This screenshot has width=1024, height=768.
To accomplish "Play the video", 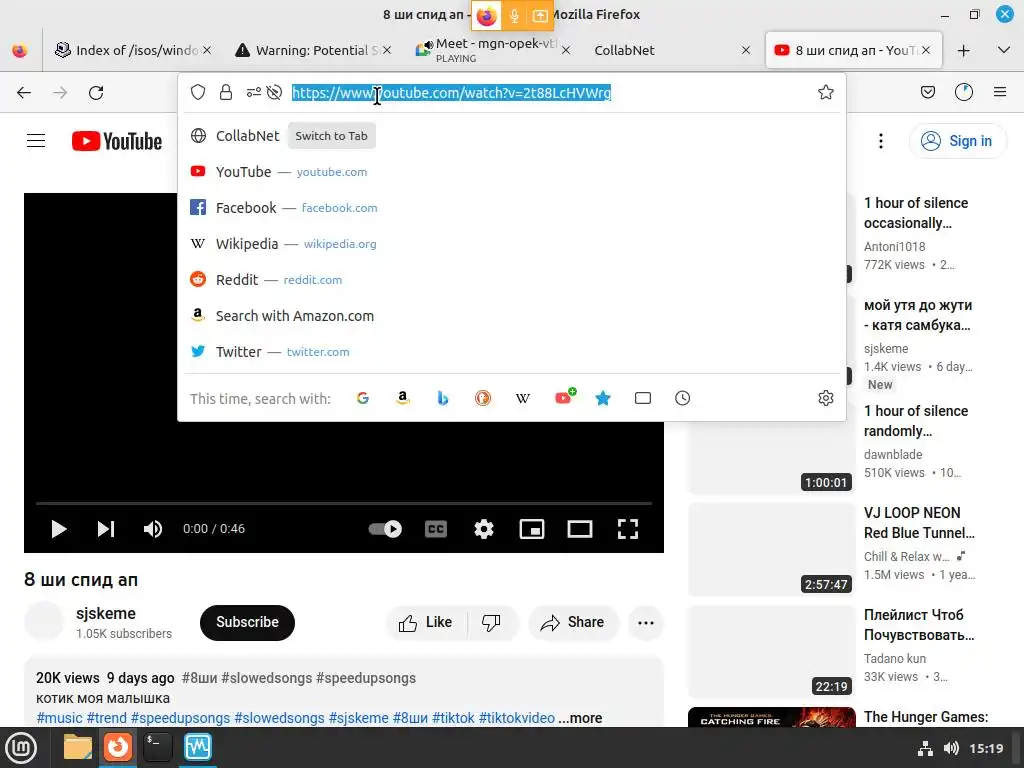I will pyautogui.click(x=59, y=529).
